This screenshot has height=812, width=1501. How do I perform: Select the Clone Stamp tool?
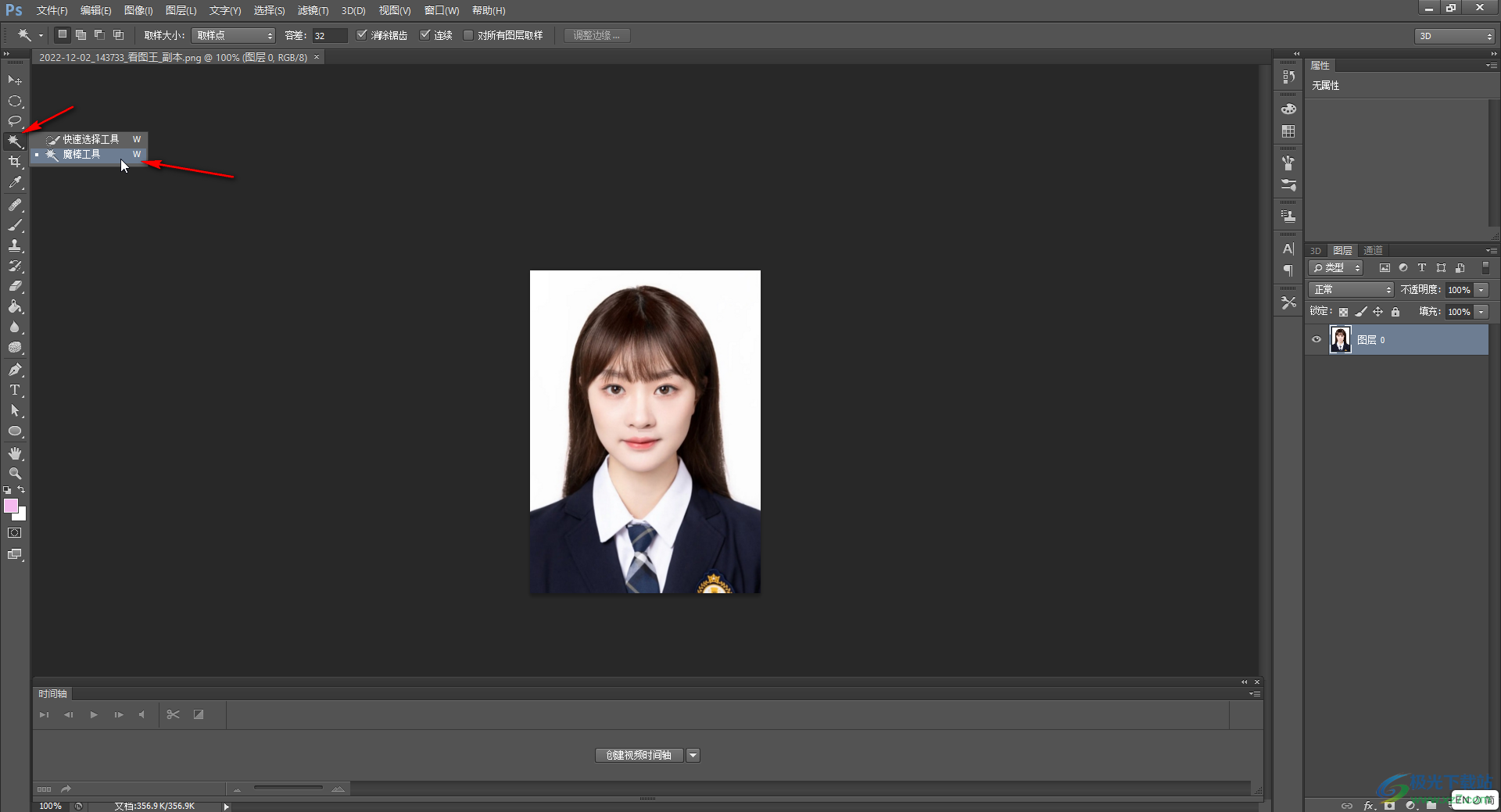[x=15, y=245]
